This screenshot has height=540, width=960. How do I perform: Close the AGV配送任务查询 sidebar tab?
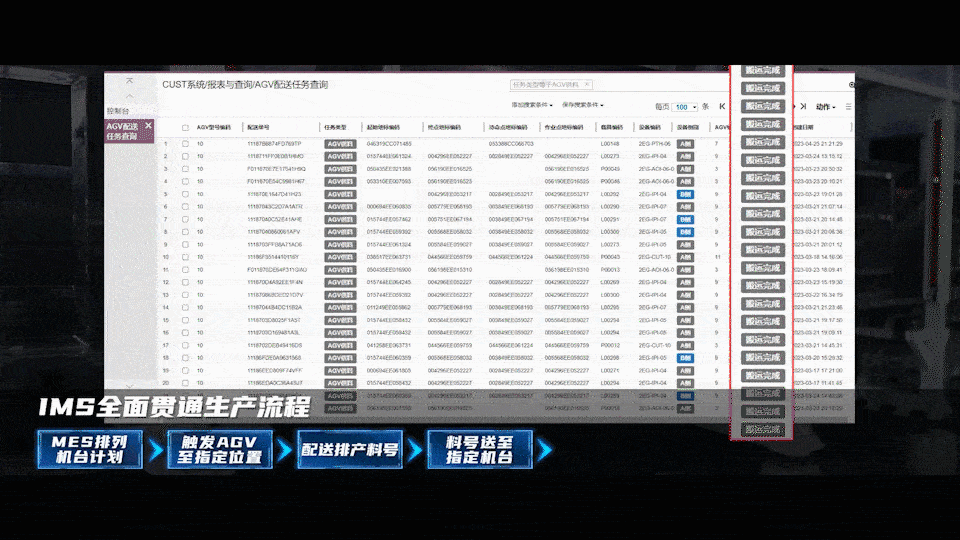pyautogui.click(x=148, y=126)
